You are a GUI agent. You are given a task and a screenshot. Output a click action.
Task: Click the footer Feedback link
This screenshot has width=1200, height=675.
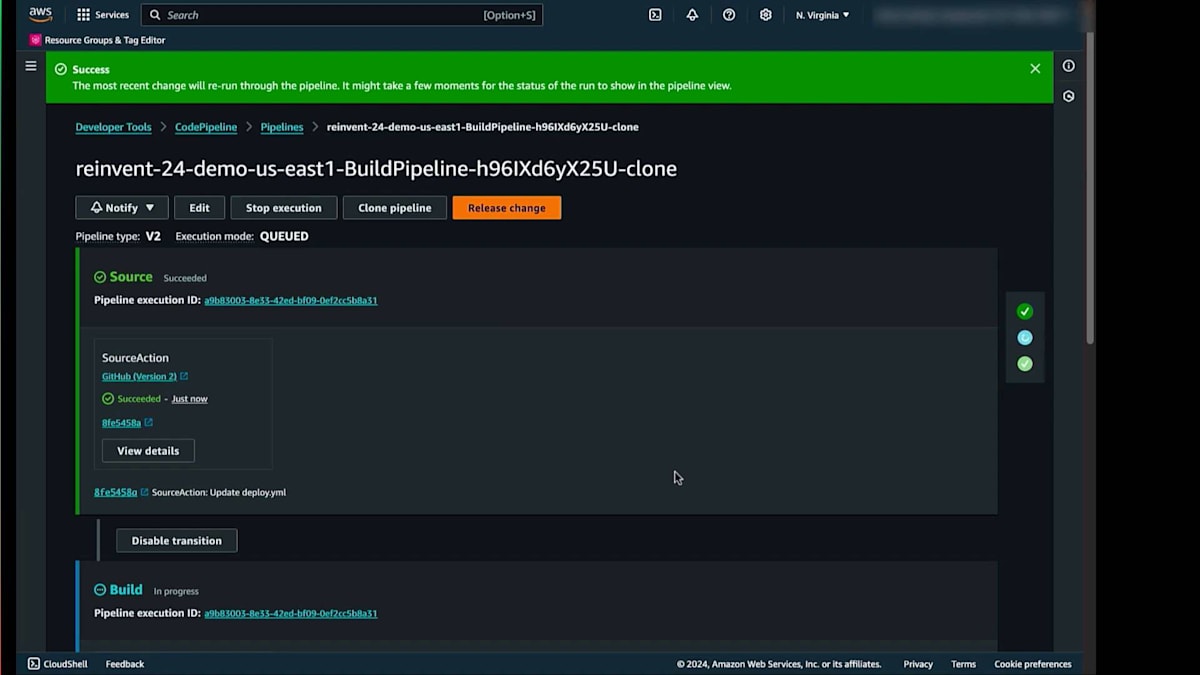tap(125, 664)
